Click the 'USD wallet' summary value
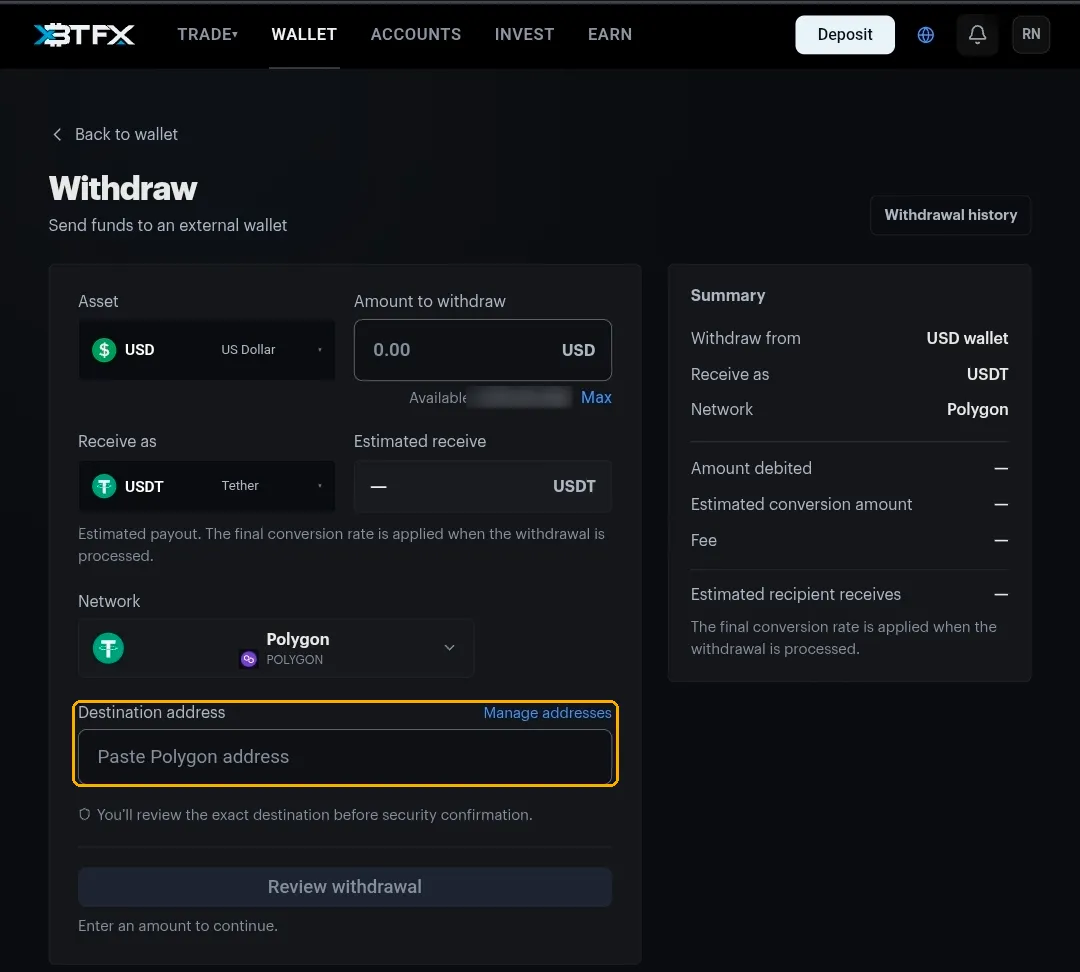This screenshot has width=1080, height=972. click(x=967, y=338)
